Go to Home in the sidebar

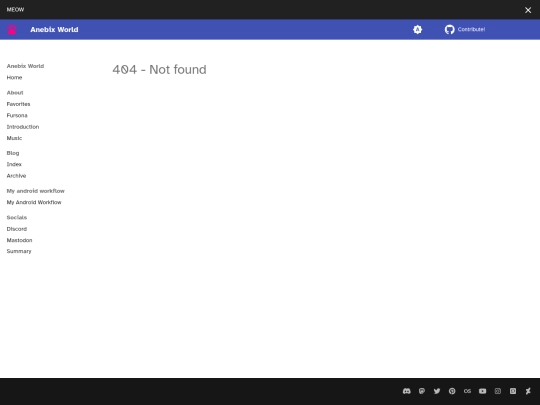pyautogui.click(x=14, y=77)
